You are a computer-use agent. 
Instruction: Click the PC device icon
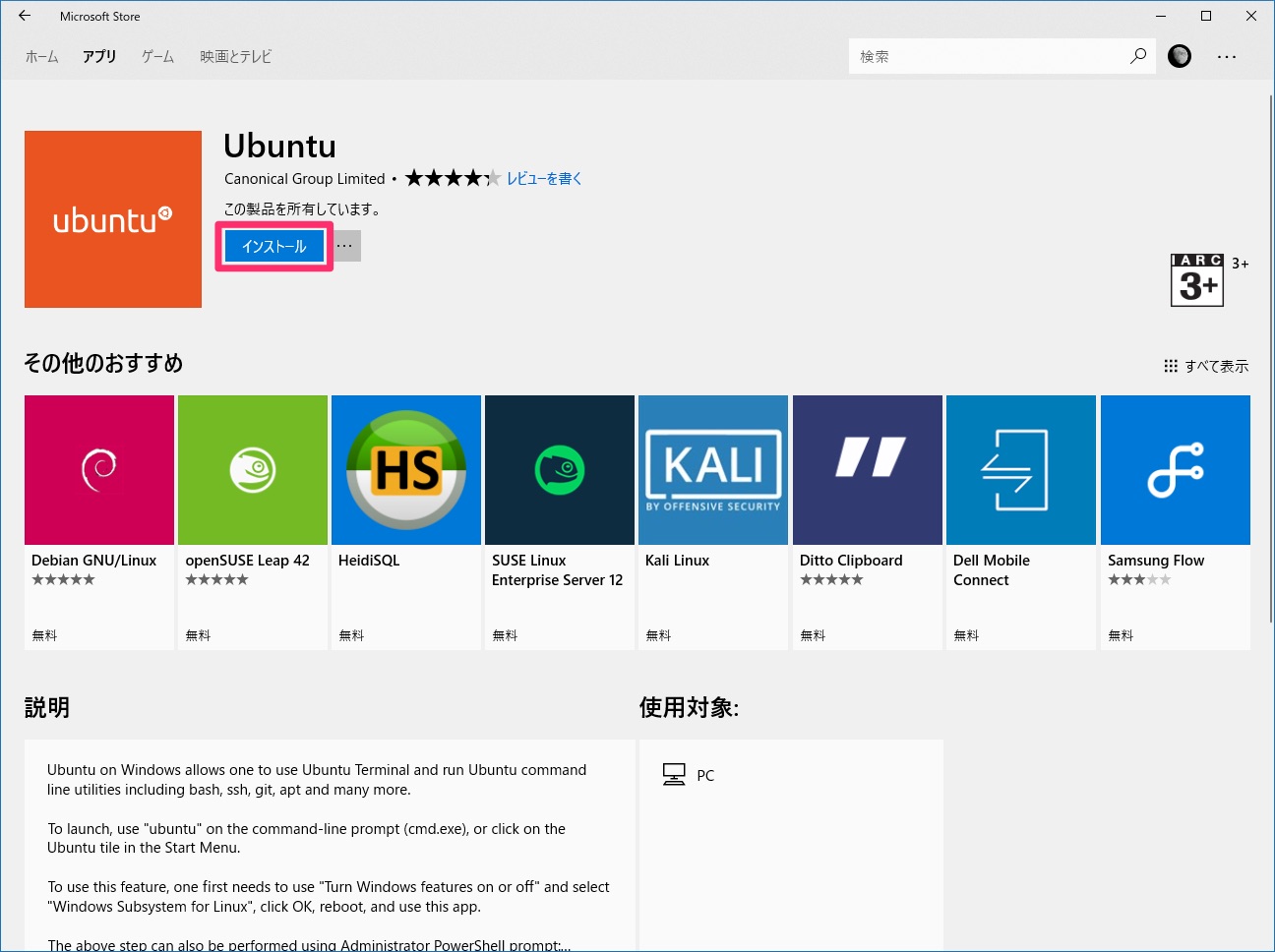click(674, 775)
